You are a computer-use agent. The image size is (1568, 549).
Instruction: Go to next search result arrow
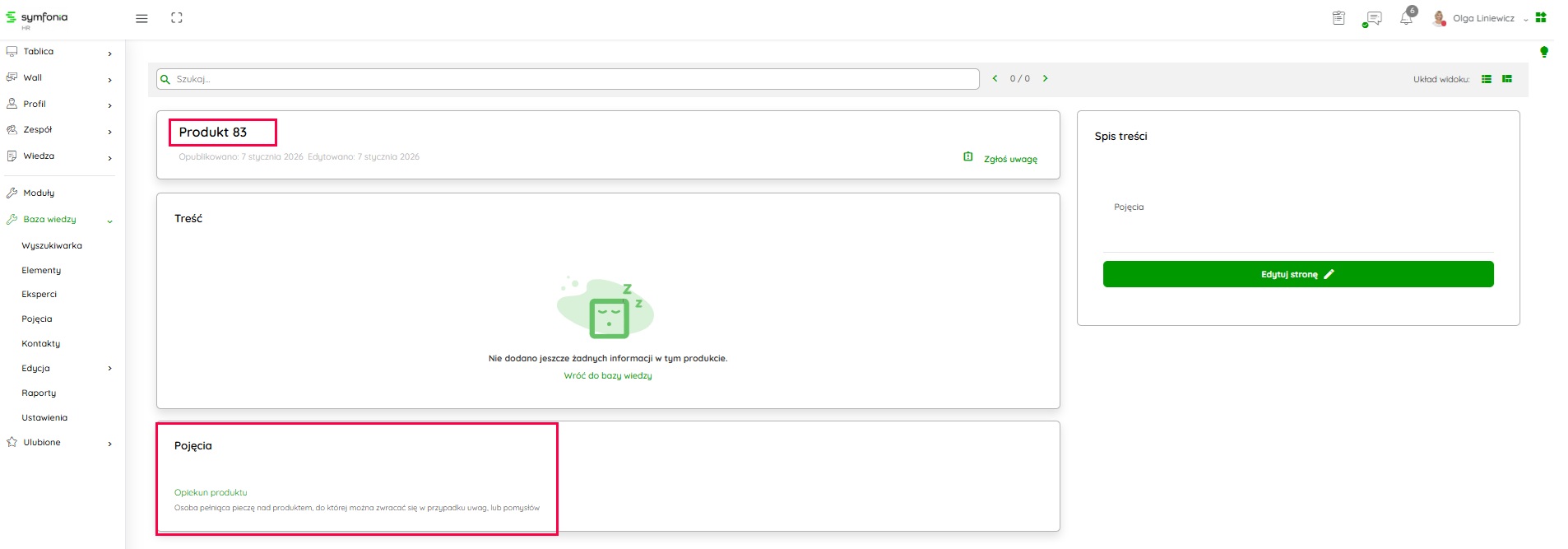[x=1046, y=79]
